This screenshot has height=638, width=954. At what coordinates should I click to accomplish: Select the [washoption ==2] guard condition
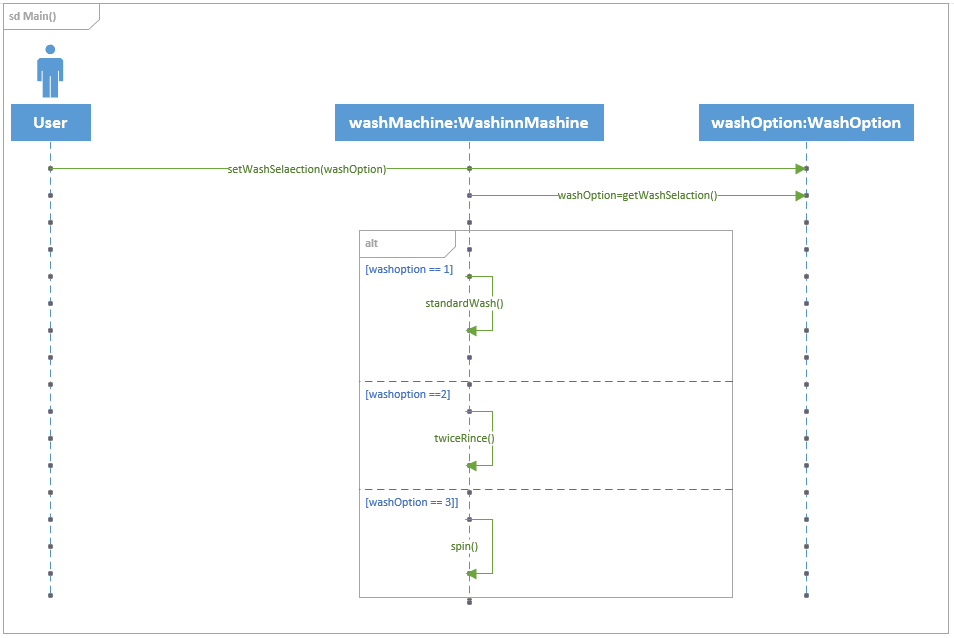point(406,394)
